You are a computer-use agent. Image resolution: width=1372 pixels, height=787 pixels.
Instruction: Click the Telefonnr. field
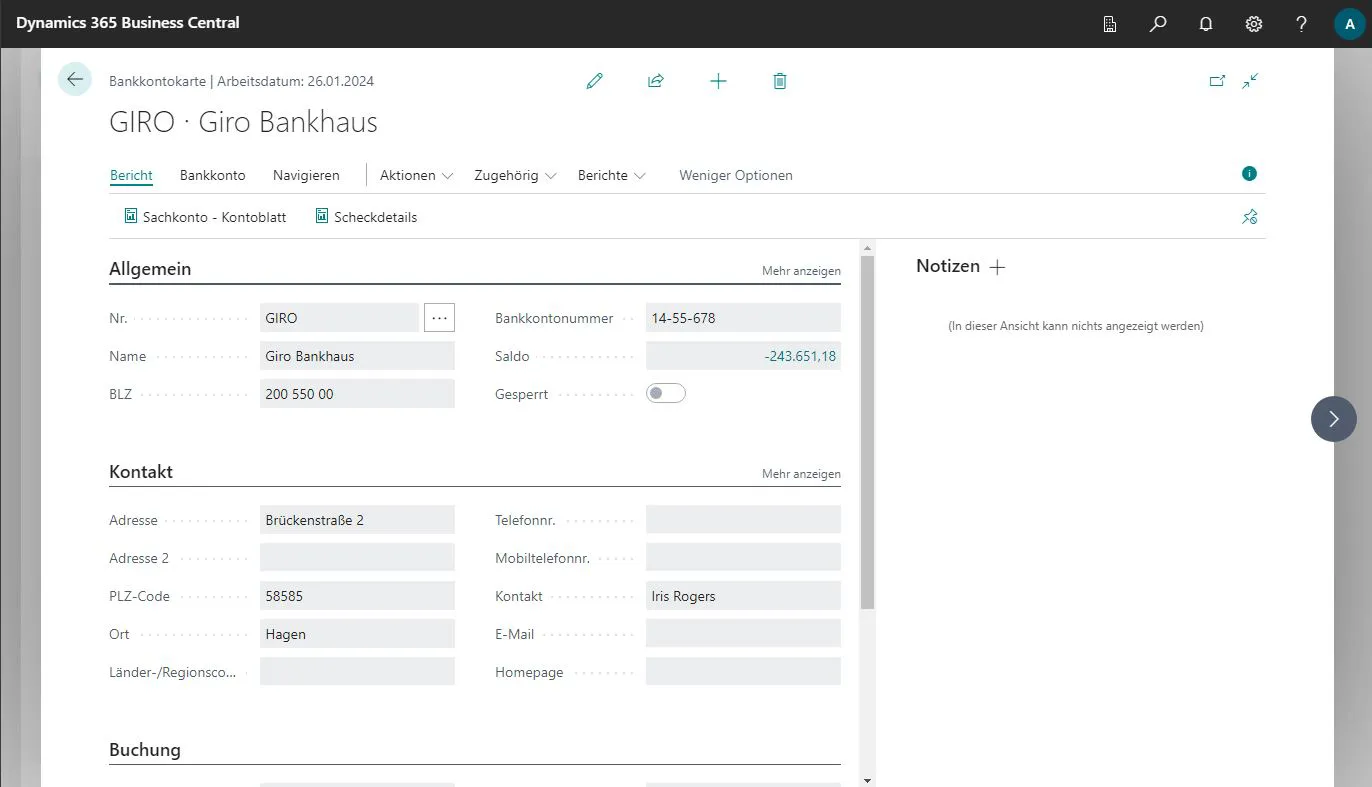743,520
